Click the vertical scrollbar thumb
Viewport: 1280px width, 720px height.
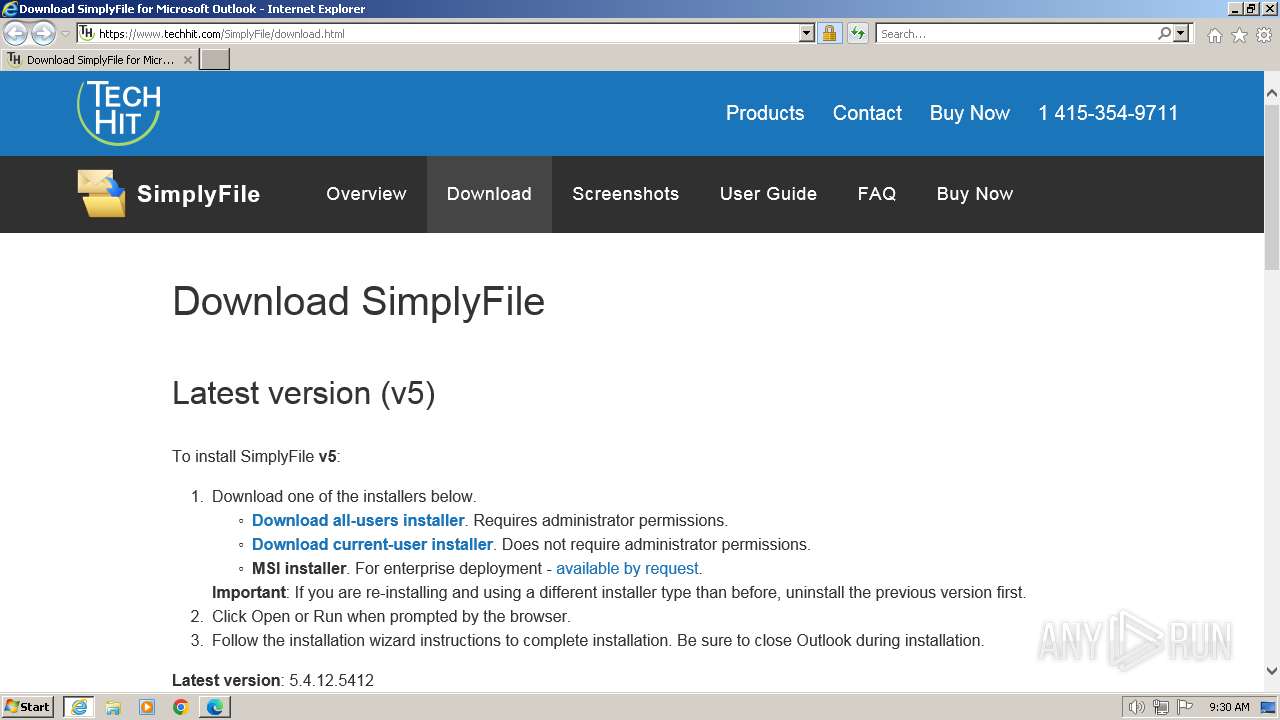click(x=1272, y=185)
